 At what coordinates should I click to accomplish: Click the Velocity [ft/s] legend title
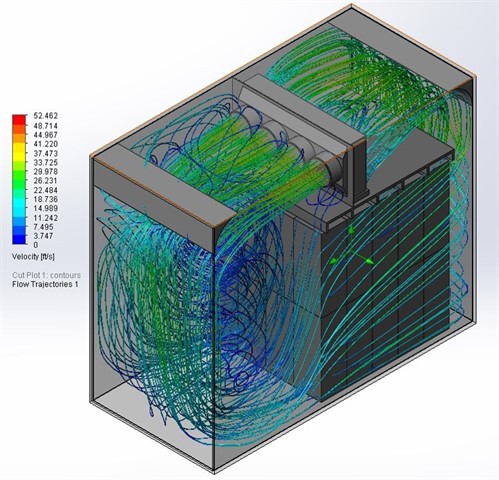point(33,257)
